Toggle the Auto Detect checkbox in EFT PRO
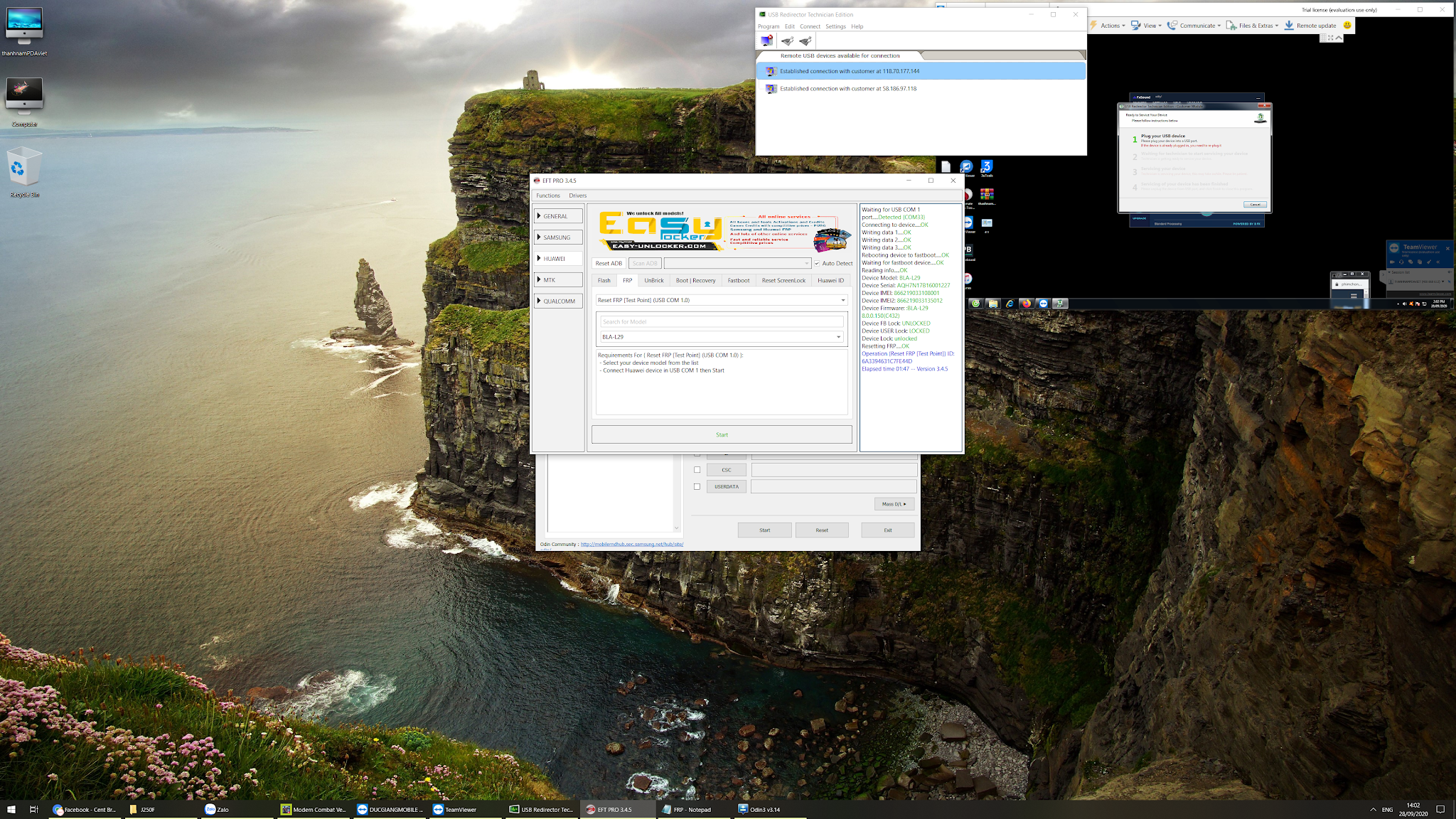Screen dimensions: 1456x819 coord(817,263)
